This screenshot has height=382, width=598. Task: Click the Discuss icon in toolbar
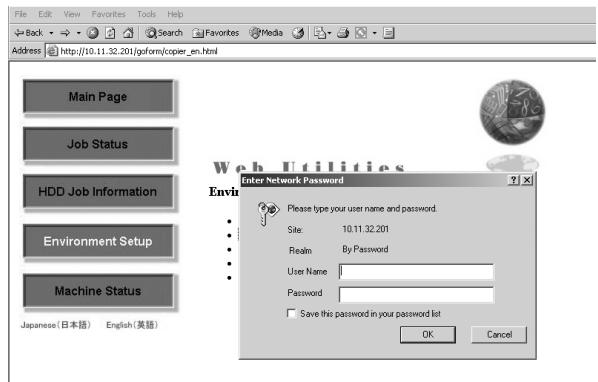[x=388, y=33]
